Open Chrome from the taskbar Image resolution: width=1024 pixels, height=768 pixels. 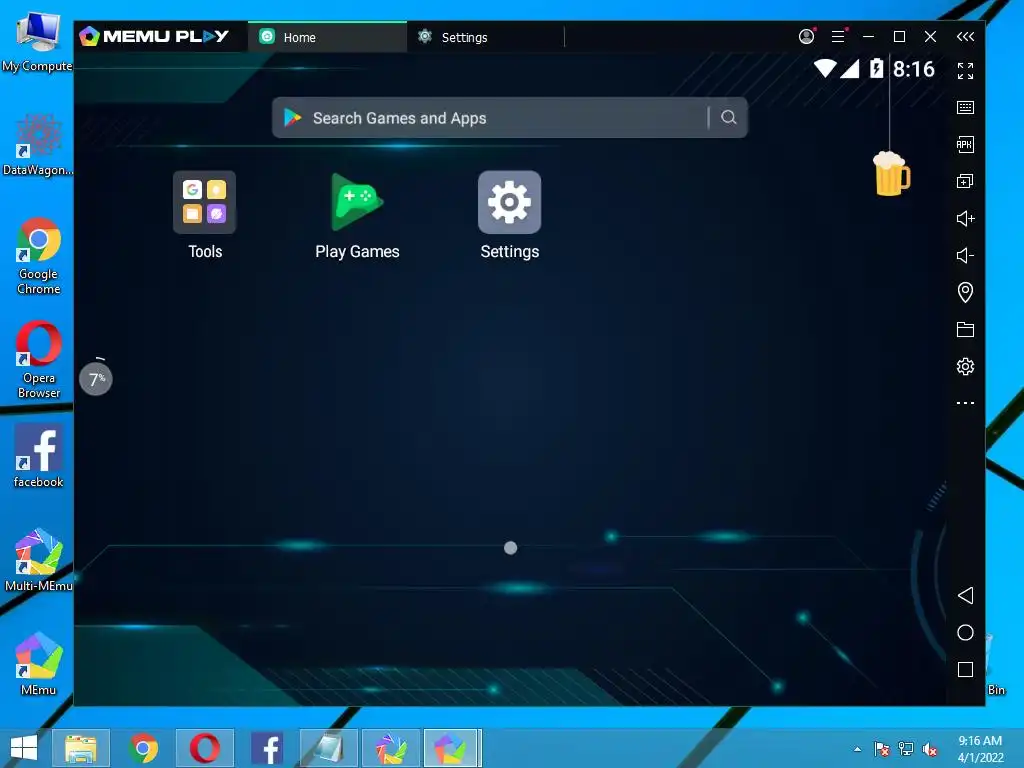point(143,748)
